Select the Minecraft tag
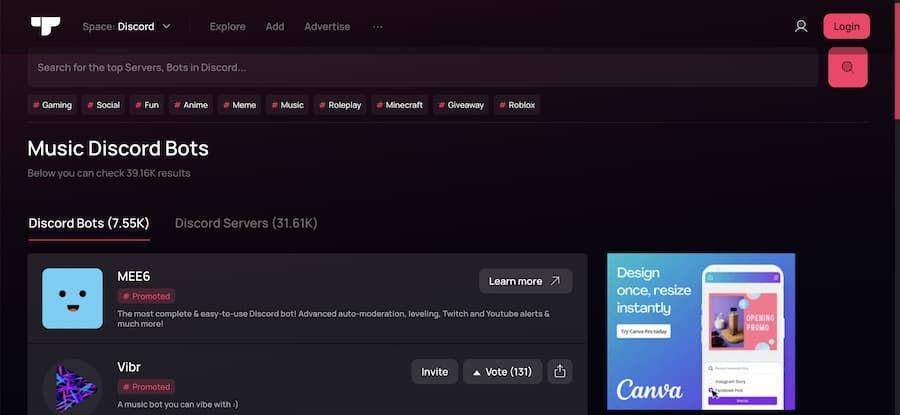This screenshot has height=415, width=900. [399, 105]
